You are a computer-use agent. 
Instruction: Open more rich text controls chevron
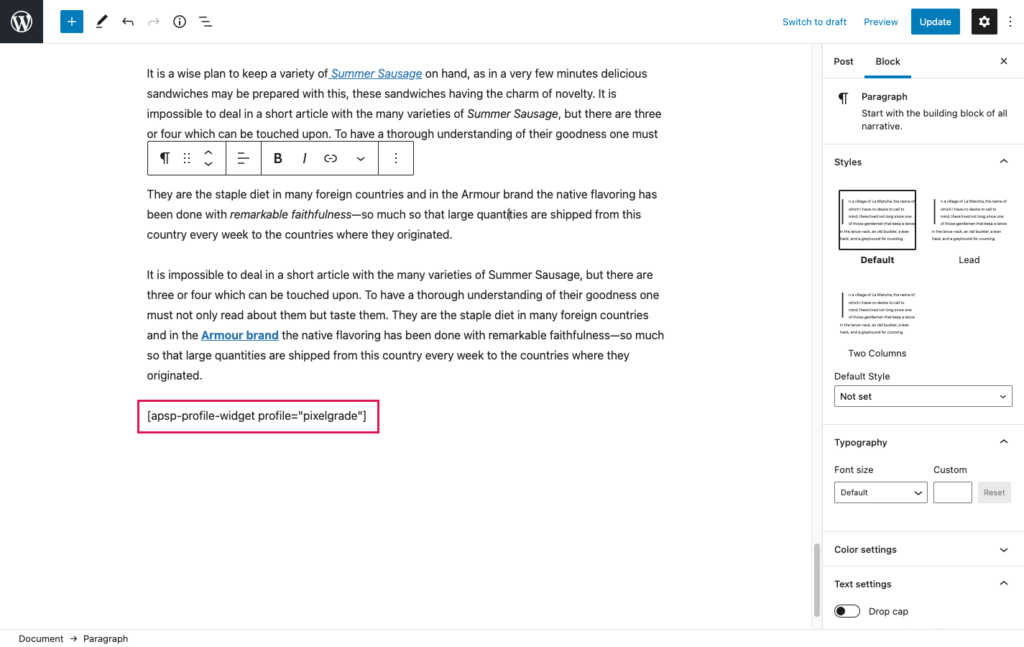point(360,158)
